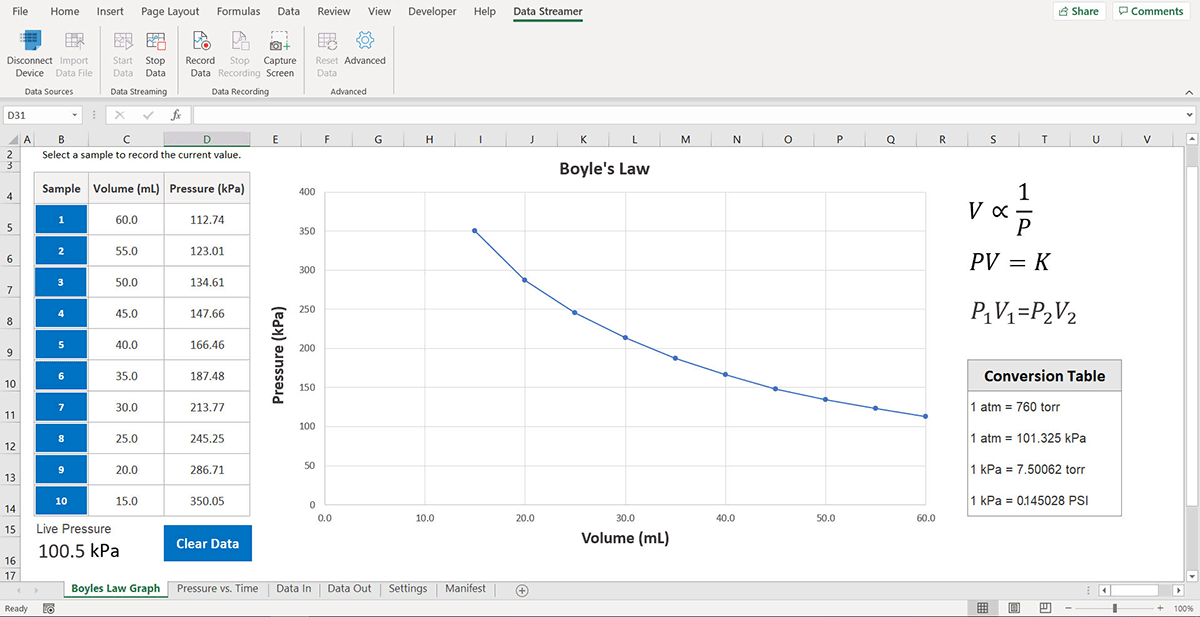This screenshot has height=617, width=1200.
Task: Add a new sheet with plus icon
Action: (x=521, y=590)
